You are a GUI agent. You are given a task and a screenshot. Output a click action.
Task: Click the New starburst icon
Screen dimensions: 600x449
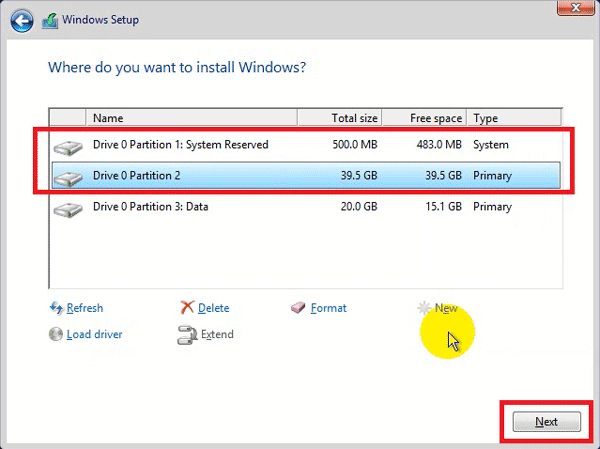coord(425,308)
